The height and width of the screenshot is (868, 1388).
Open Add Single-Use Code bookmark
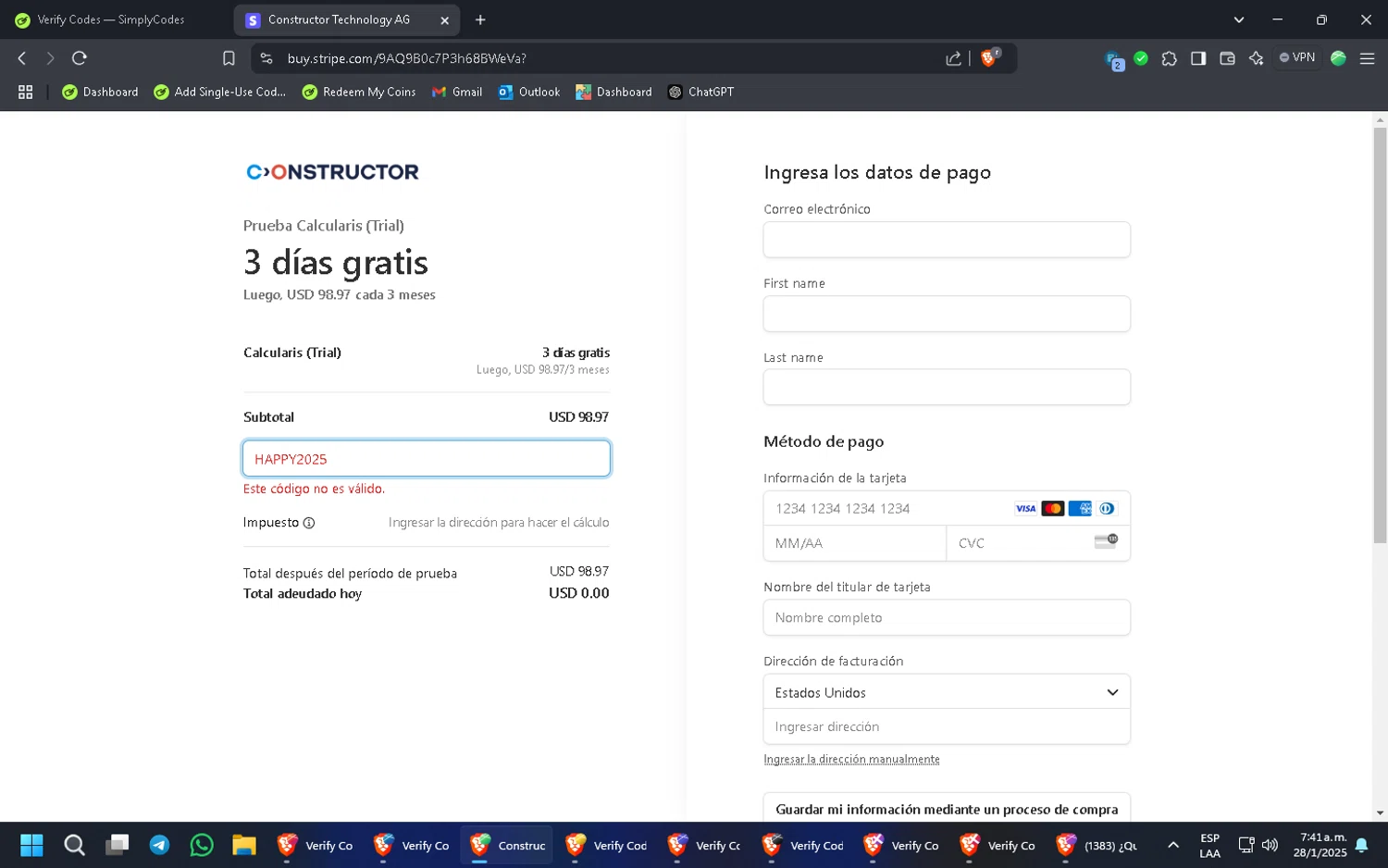point(220,92)
